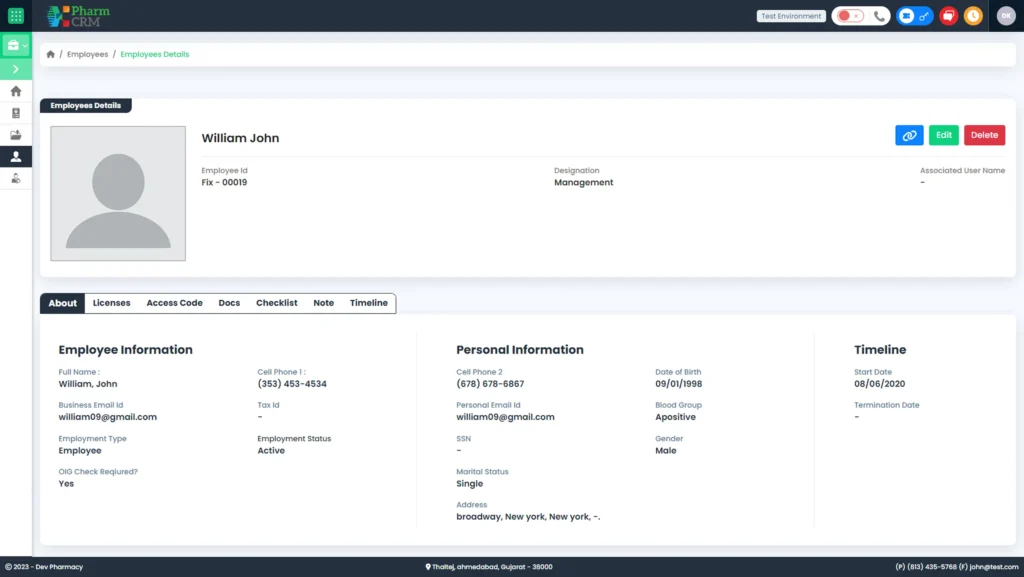Open the chat messages icon

[x=950, y=15]
